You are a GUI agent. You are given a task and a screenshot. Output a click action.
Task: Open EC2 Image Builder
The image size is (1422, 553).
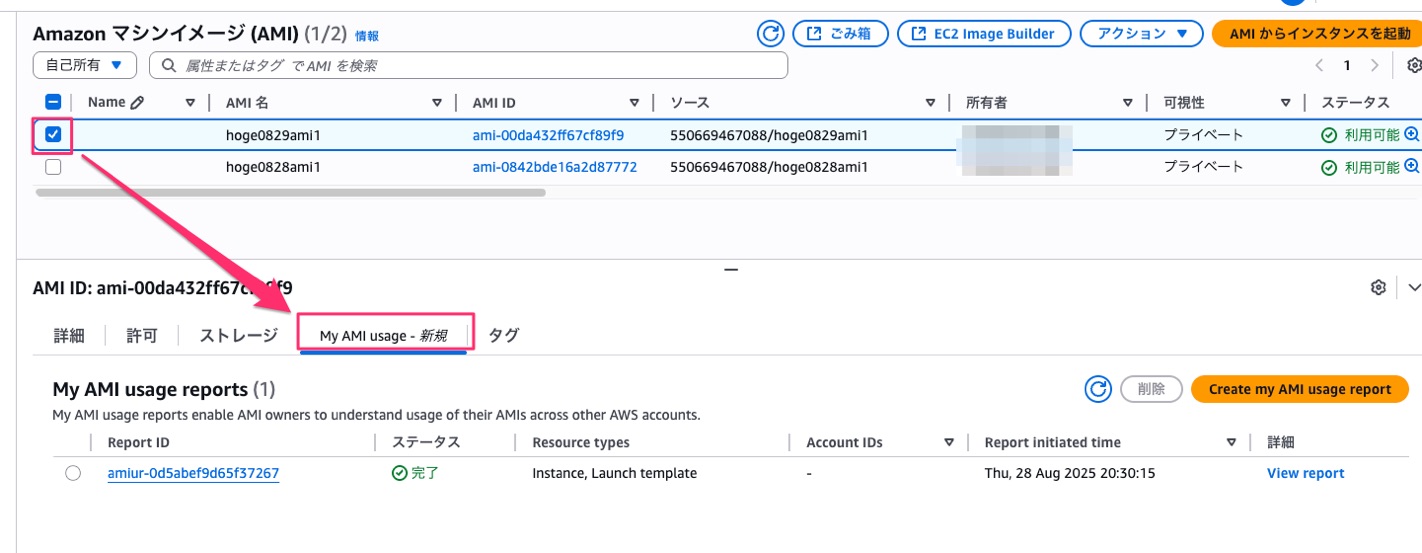pos(984,33)
